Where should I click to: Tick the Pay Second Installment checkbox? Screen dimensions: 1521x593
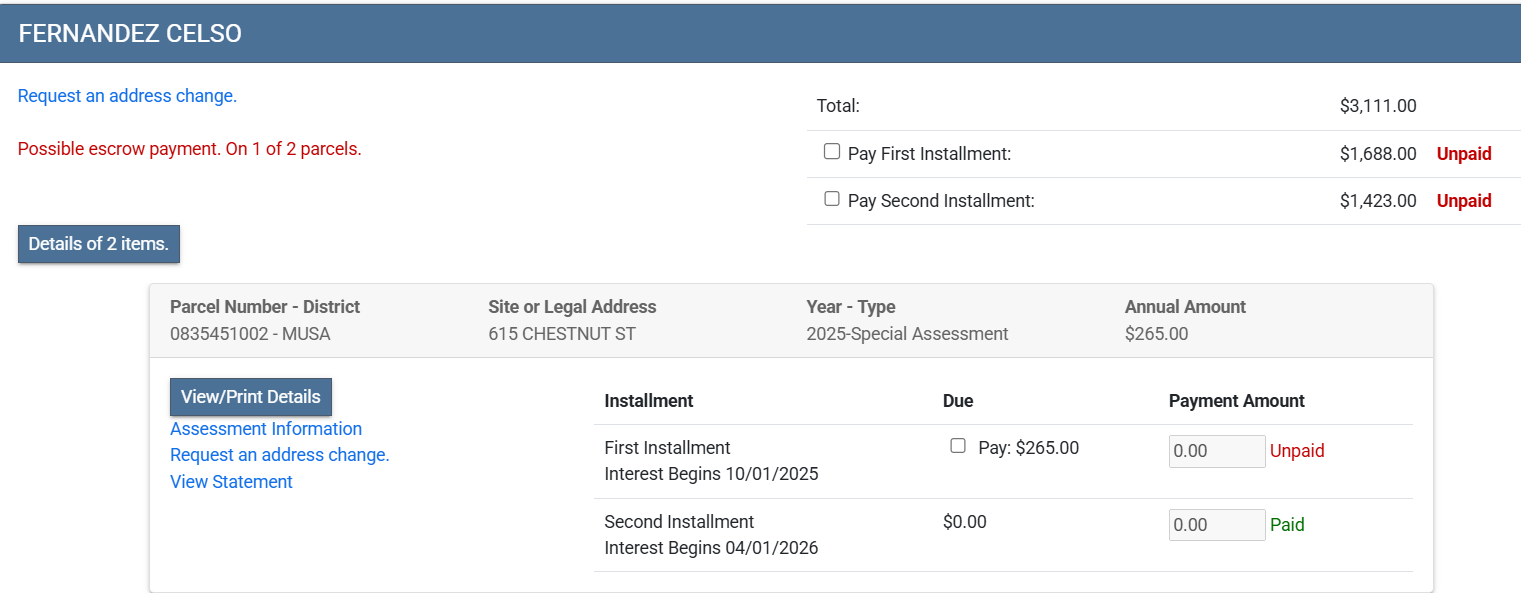click(x=831, y=199)
